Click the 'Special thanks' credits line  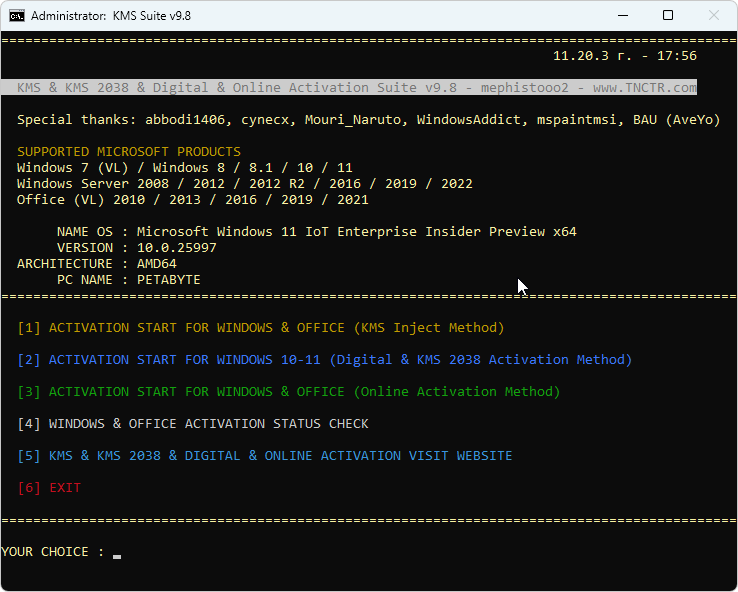tap(369, 120)
